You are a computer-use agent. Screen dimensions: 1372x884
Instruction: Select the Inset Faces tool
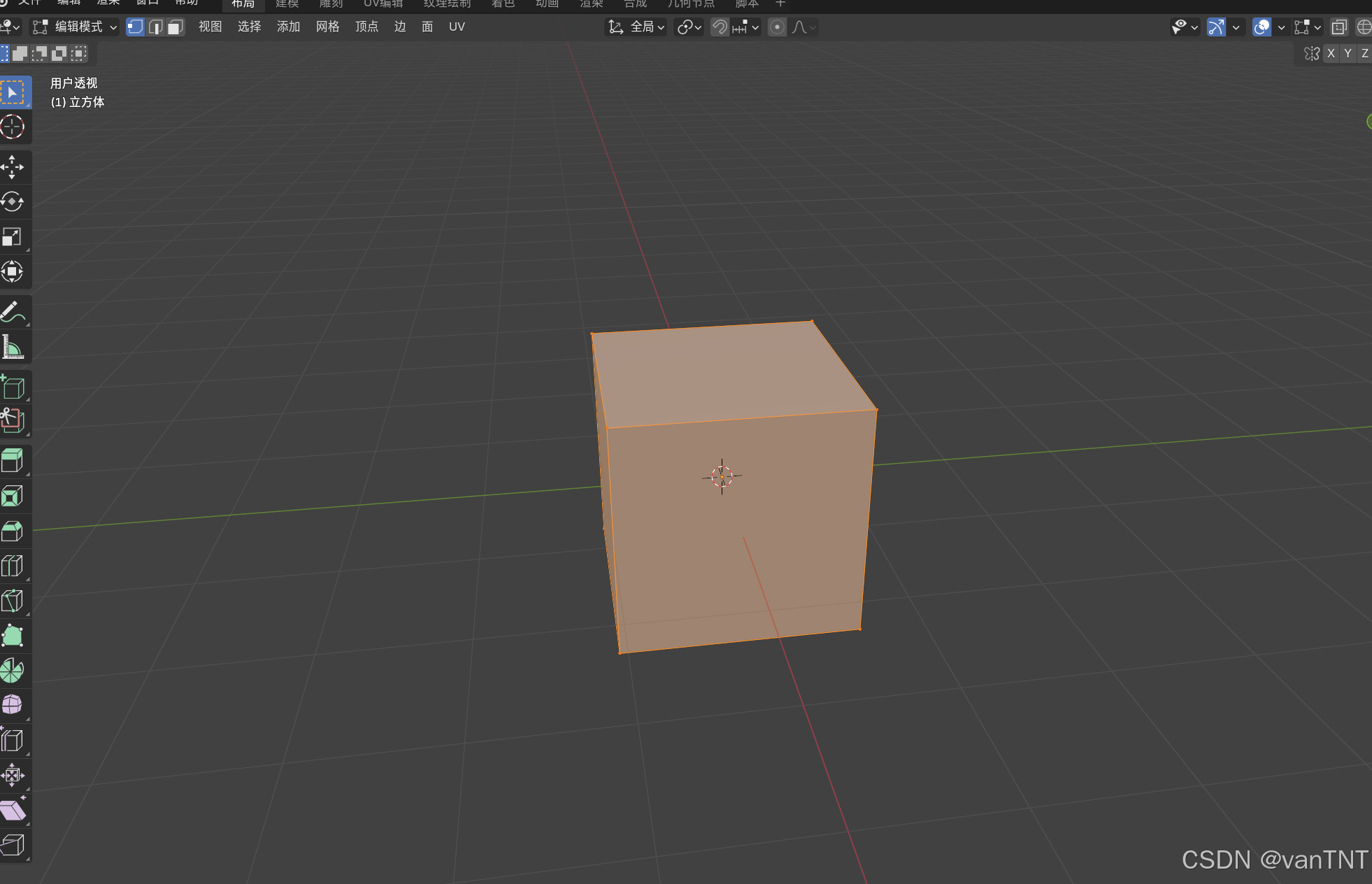pos(13,496)
